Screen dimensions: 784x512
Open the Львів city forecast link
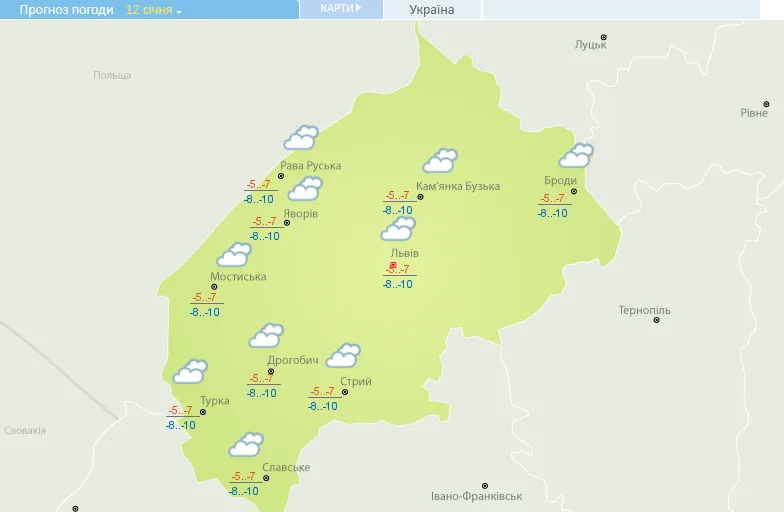(406, 253)
